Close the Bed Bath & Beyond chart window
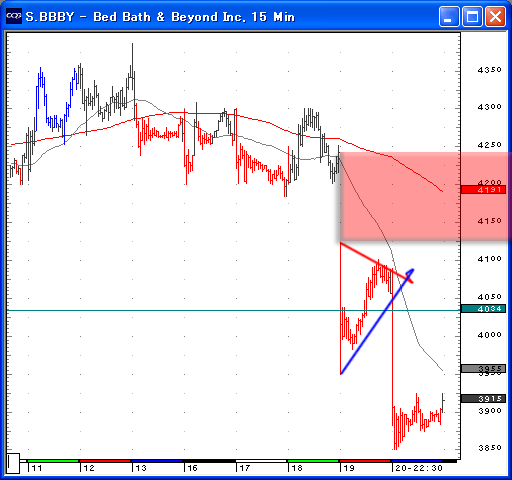512x480 pixels. click(x=495, y=16)
